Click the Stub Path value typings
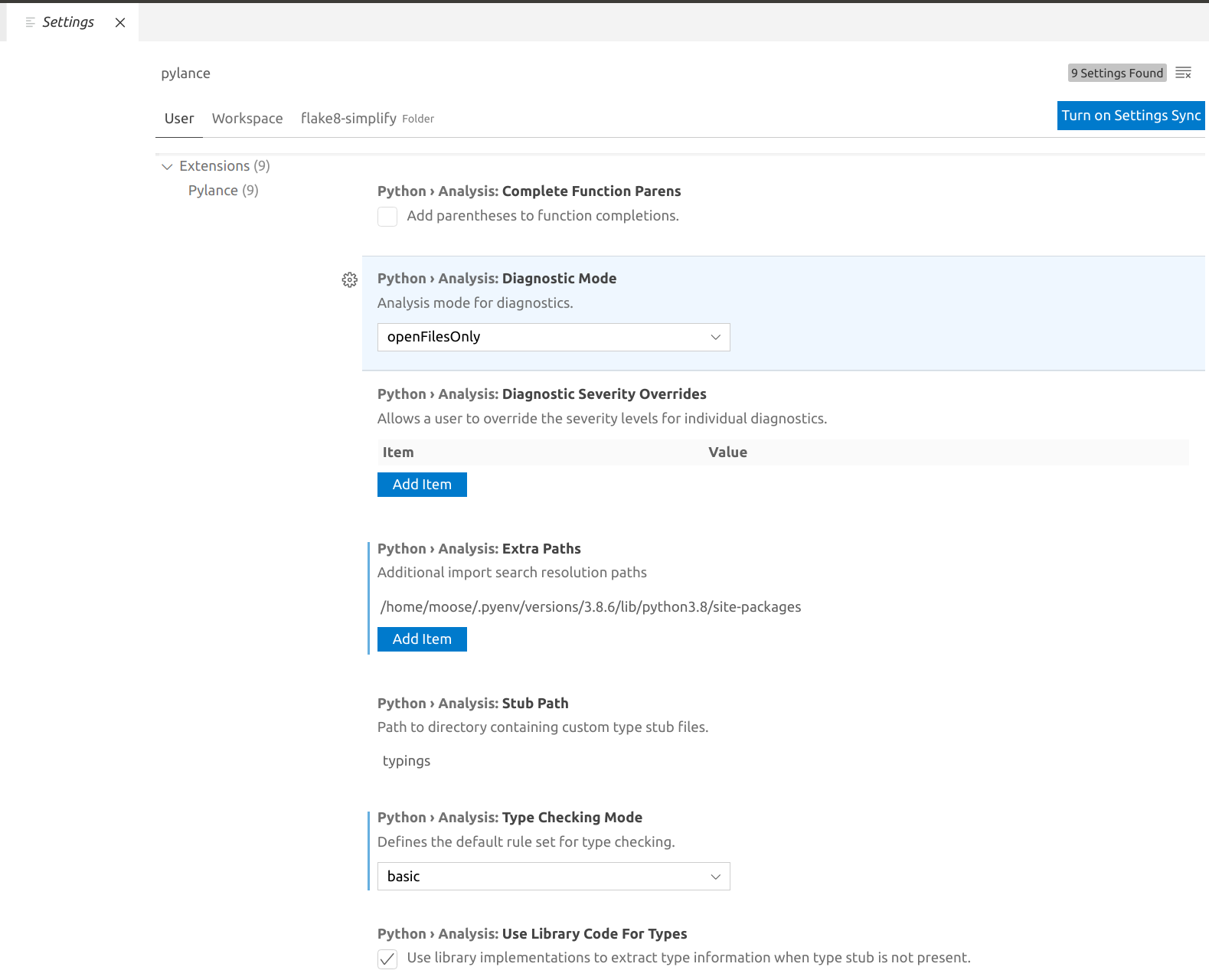 pyautogui.click(x=407, y=760)
